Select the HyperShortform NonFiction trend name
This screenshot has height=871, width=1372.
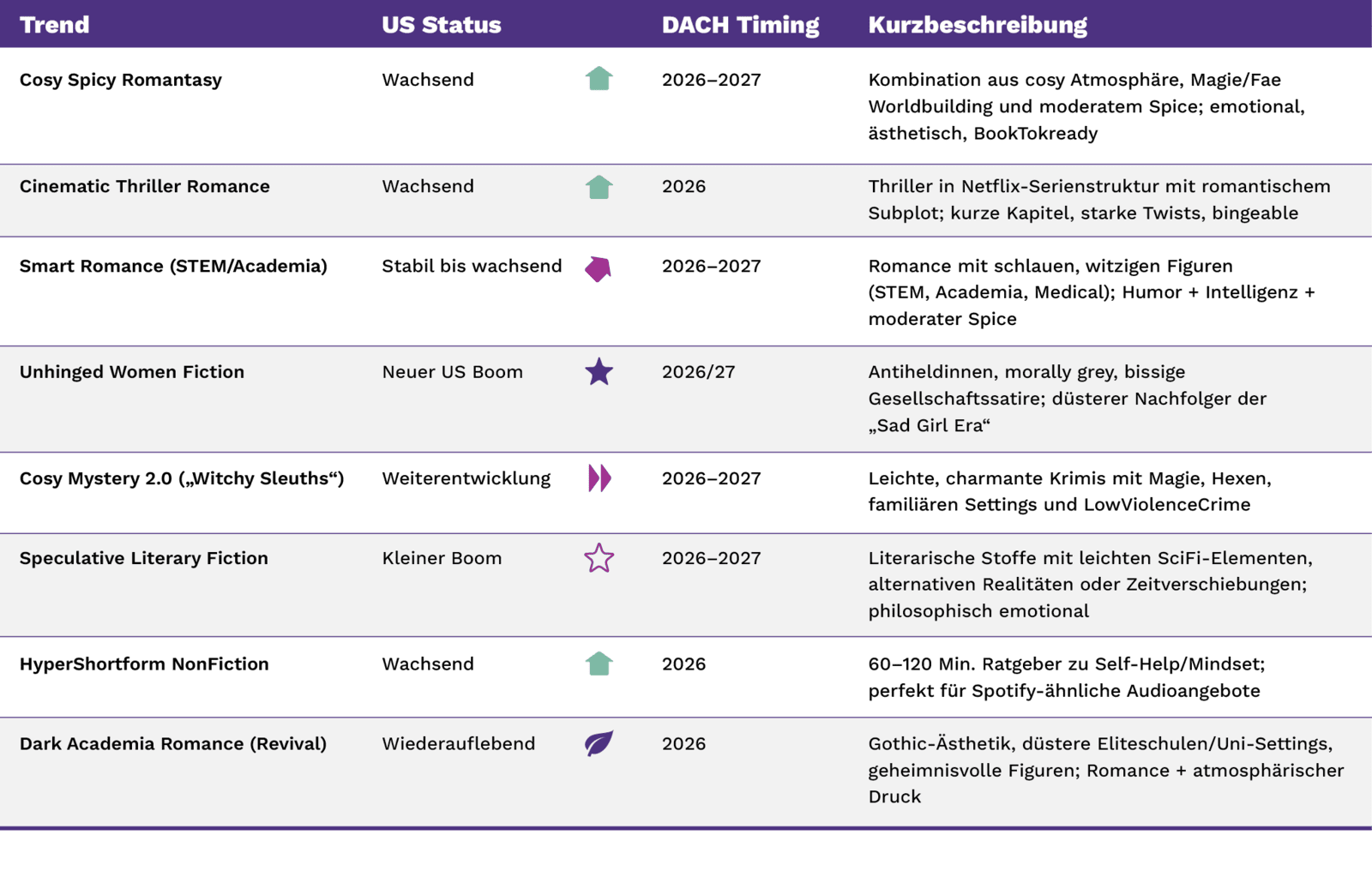tap(144, 664)
